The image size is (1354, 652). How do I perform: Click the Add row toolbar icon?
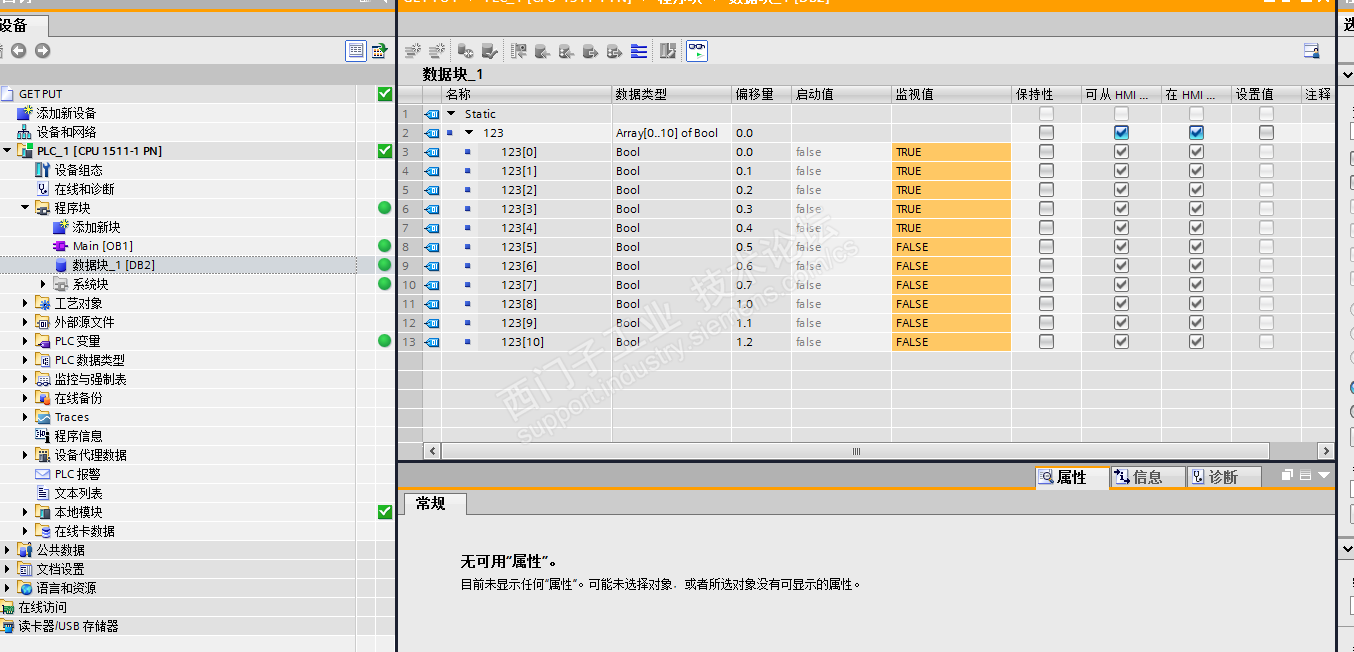437,50
